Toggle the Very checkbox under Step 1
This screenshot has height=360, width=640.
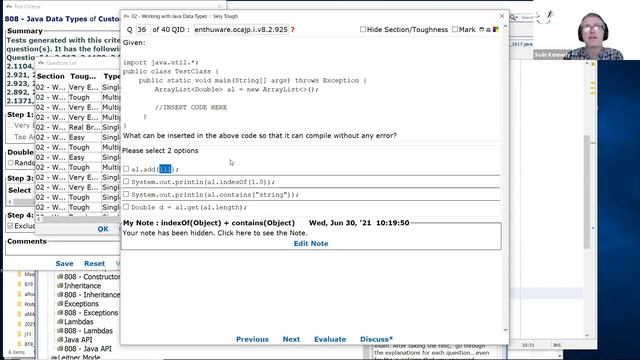10,125
